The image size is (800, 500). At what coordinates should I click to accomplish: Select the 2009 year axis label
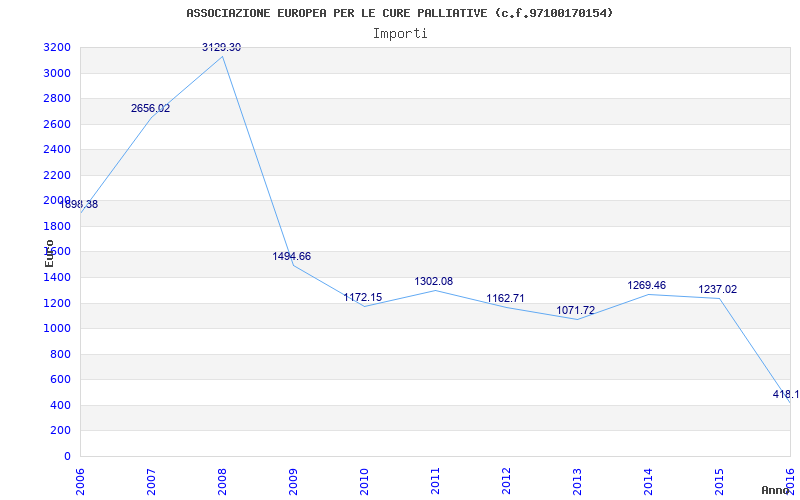pos(293,481)
